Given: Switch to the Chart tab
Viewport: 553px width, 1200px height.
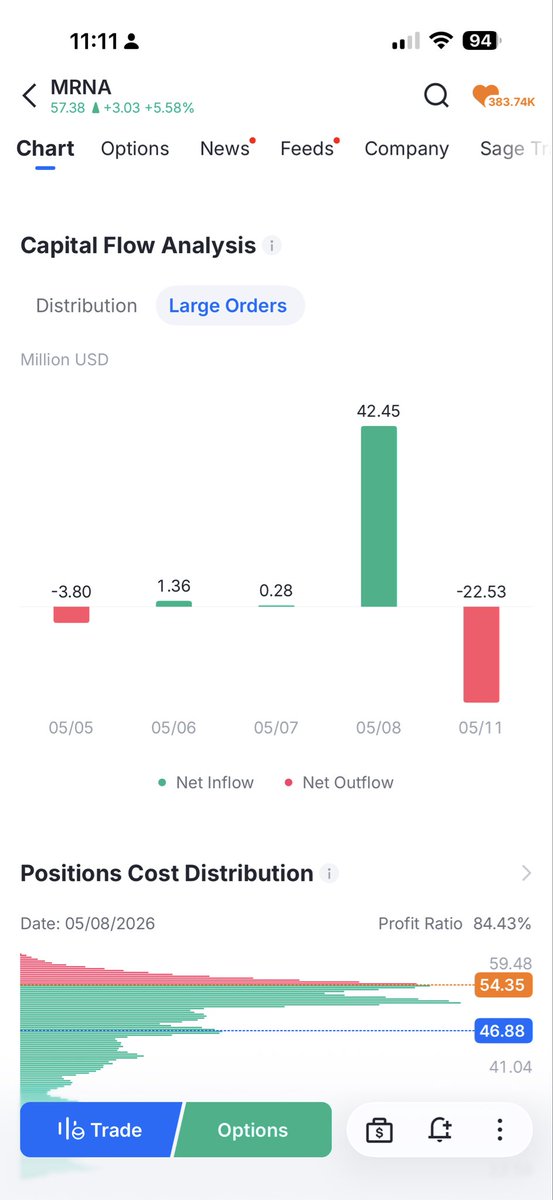Looking at the screenshot, I should click(45, 149).
